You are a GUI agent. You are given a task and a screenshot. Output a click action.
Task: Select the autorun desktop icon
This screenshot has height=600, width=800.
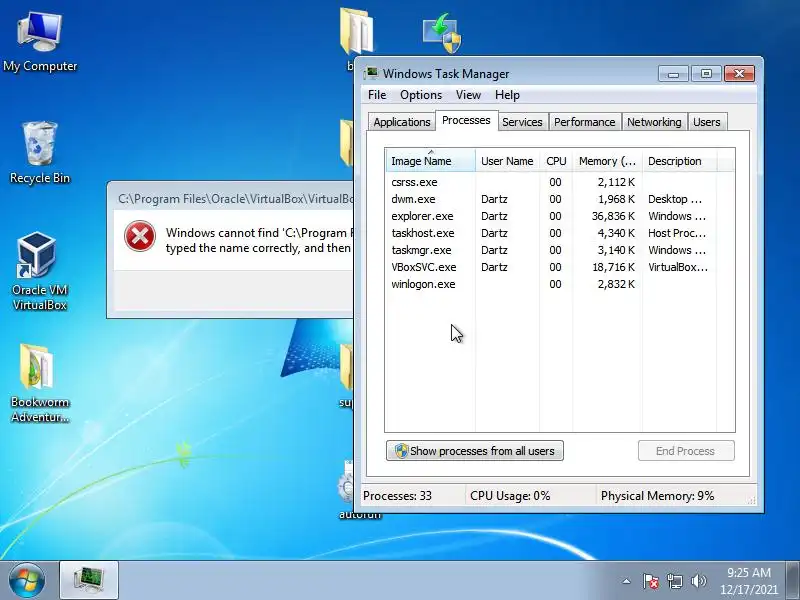coord(348,490)
